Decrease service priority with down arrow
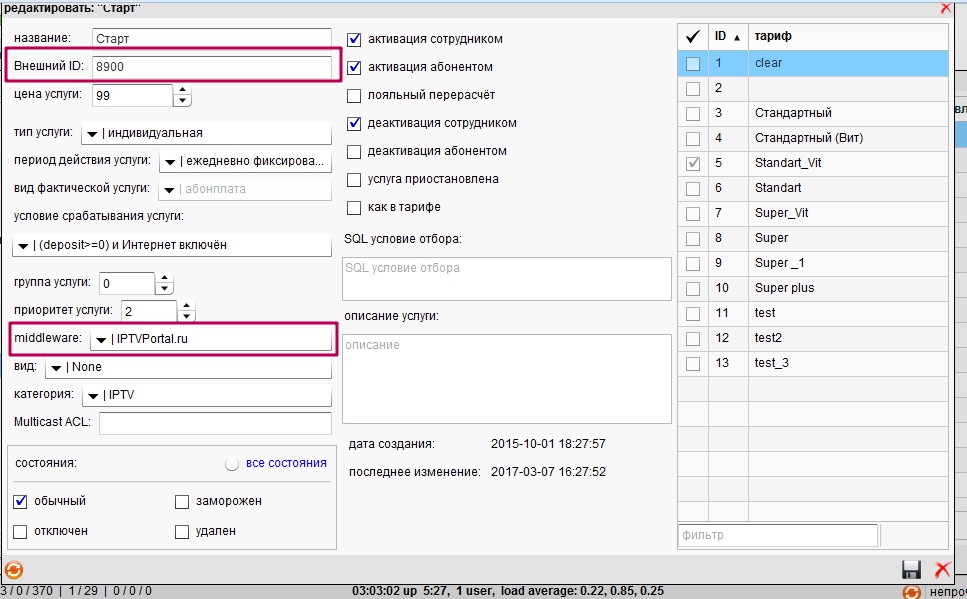 point(186,317)
